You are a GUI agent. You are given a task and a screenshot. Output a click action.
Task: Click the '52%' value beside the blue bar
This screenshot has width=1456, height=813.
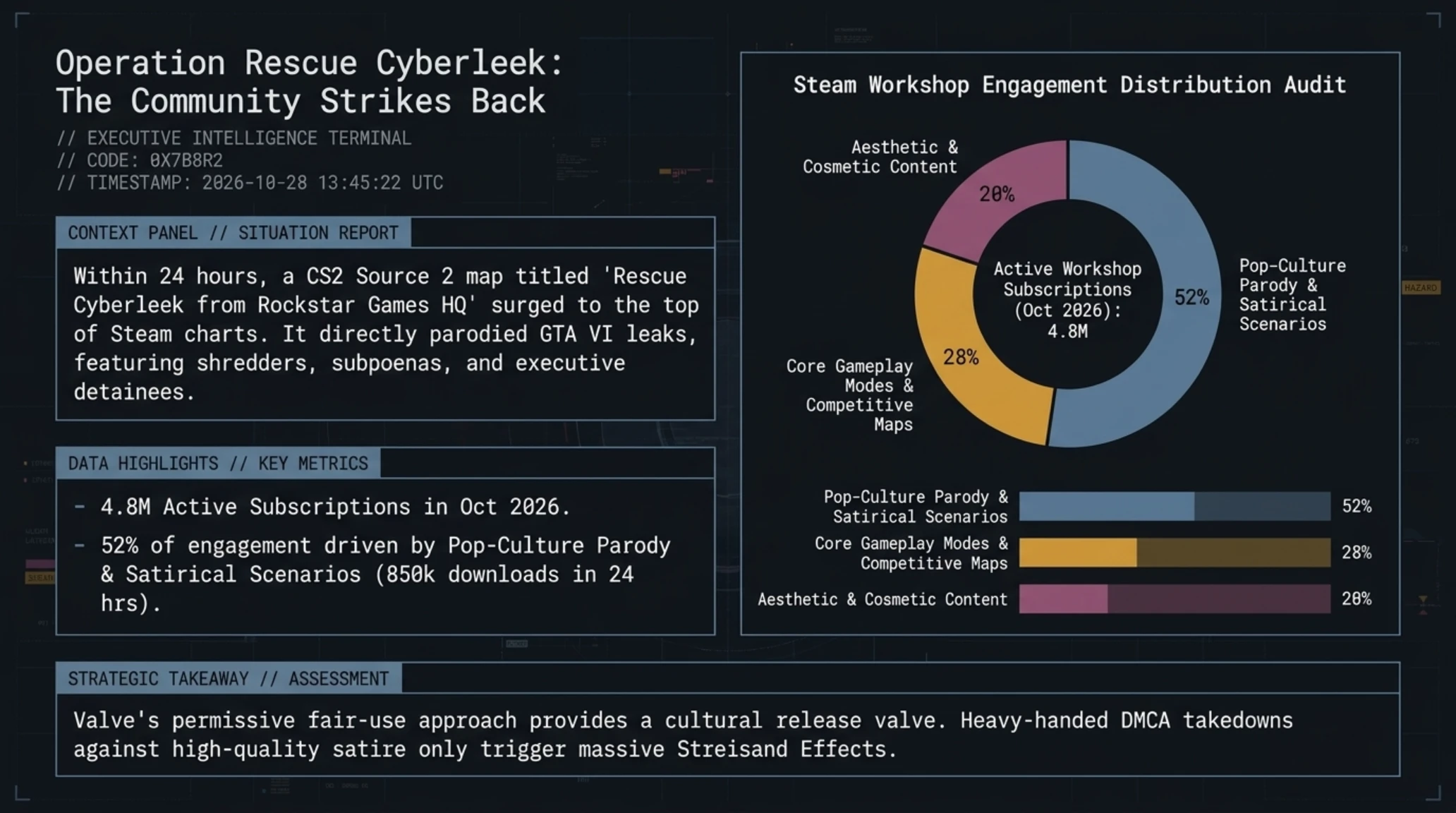(x=1357, y=507)
